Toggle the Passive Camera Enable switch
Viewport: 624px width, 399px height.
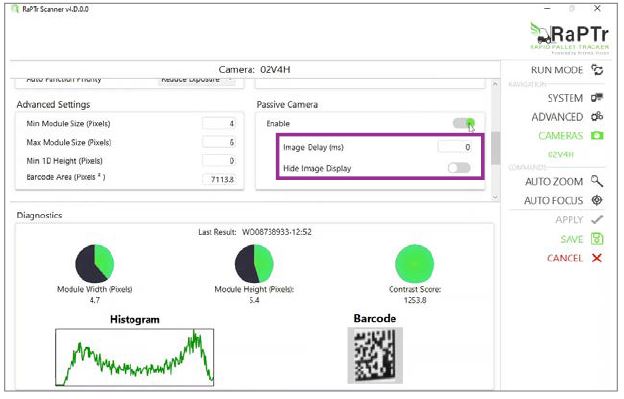pyautogui.click(x=463, y=123)
